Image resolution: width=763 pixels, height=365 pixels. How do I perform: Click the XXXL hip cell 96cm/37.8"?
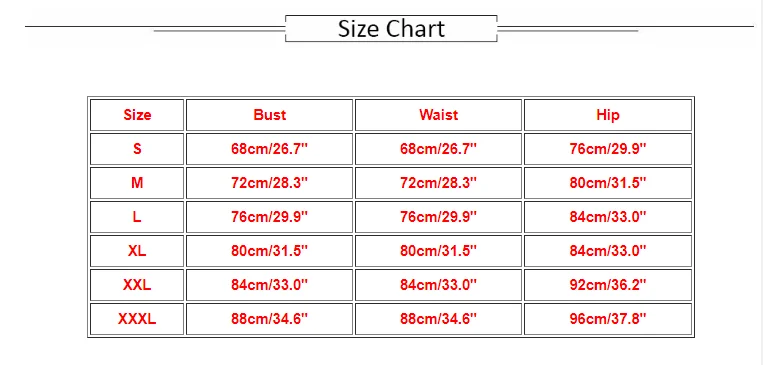pos(608,319)
